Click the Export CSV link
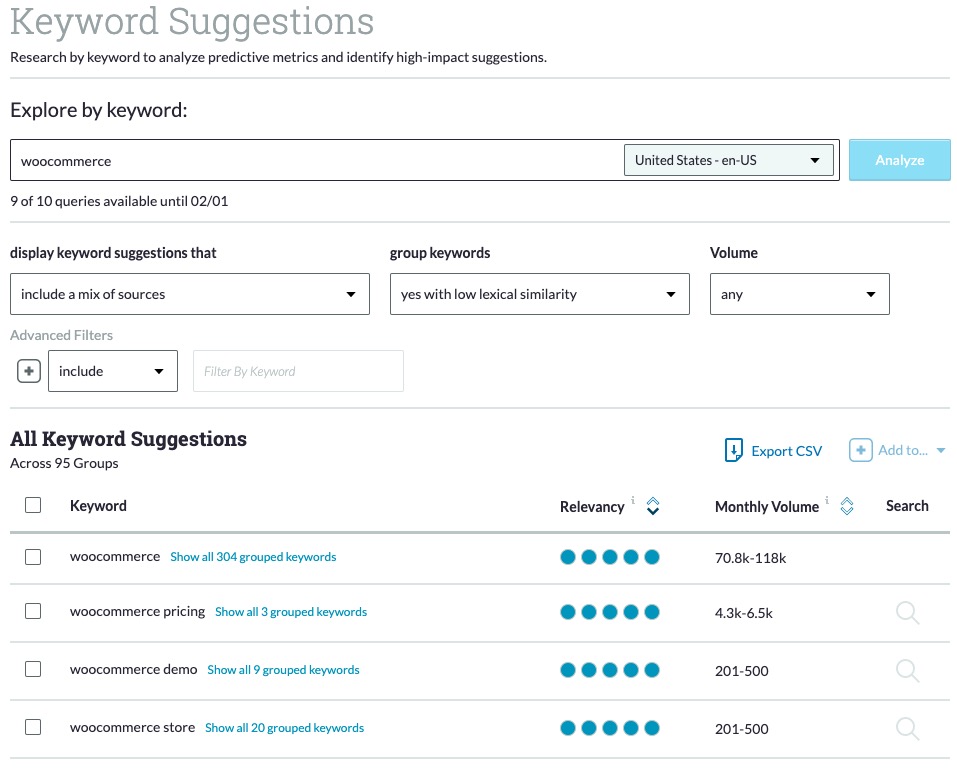The image size is (957, 769). click(x=787, y=451)
